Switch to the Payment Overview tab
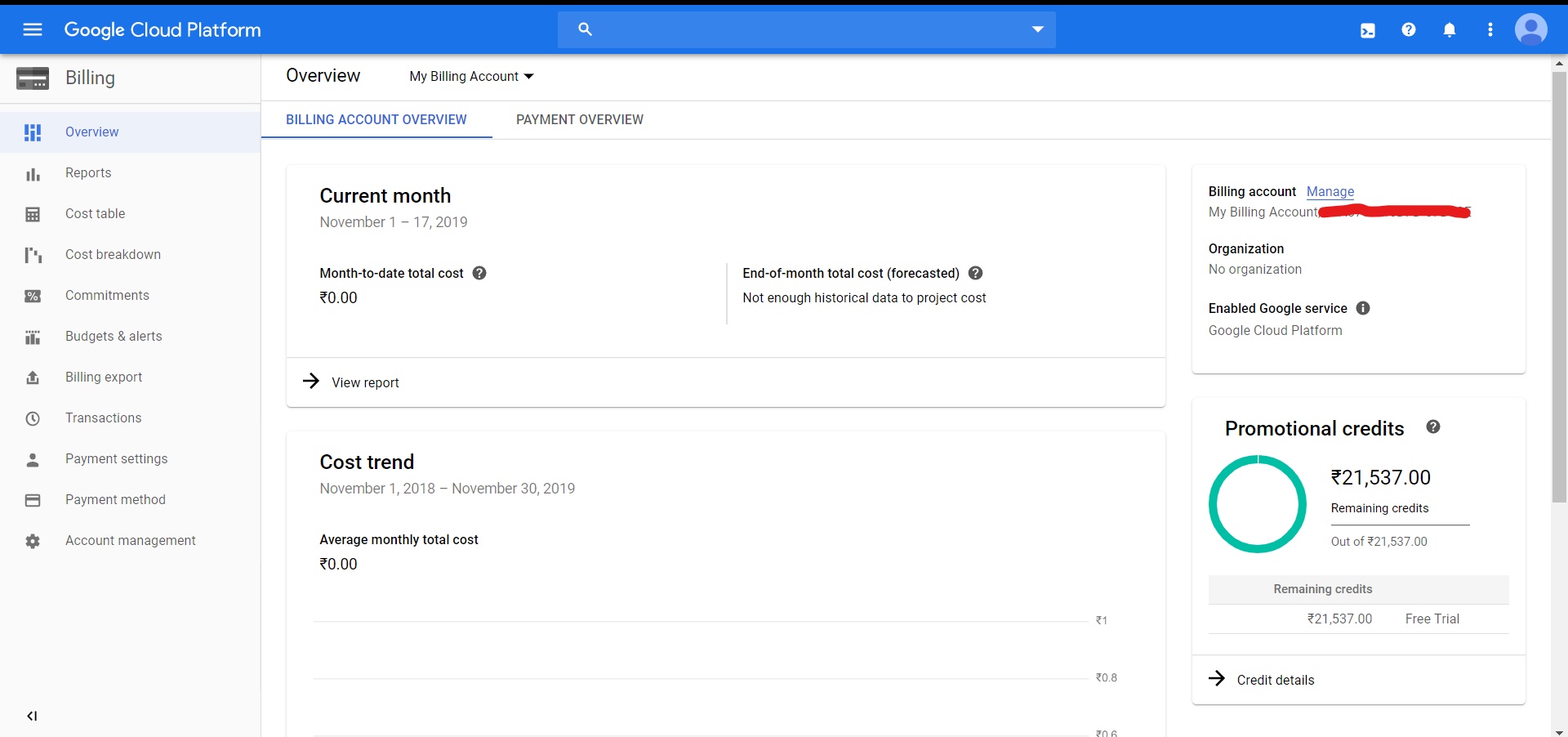The image size is (1568, 737). coord(580,119)
